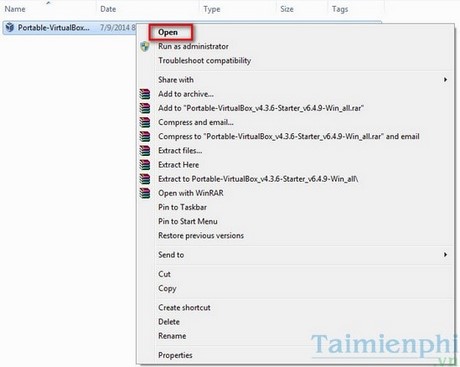Select Troubleshoot compatibility
The width and height of the screenshot is (460, 367).
pyautogui.click(x=204, y=61)
